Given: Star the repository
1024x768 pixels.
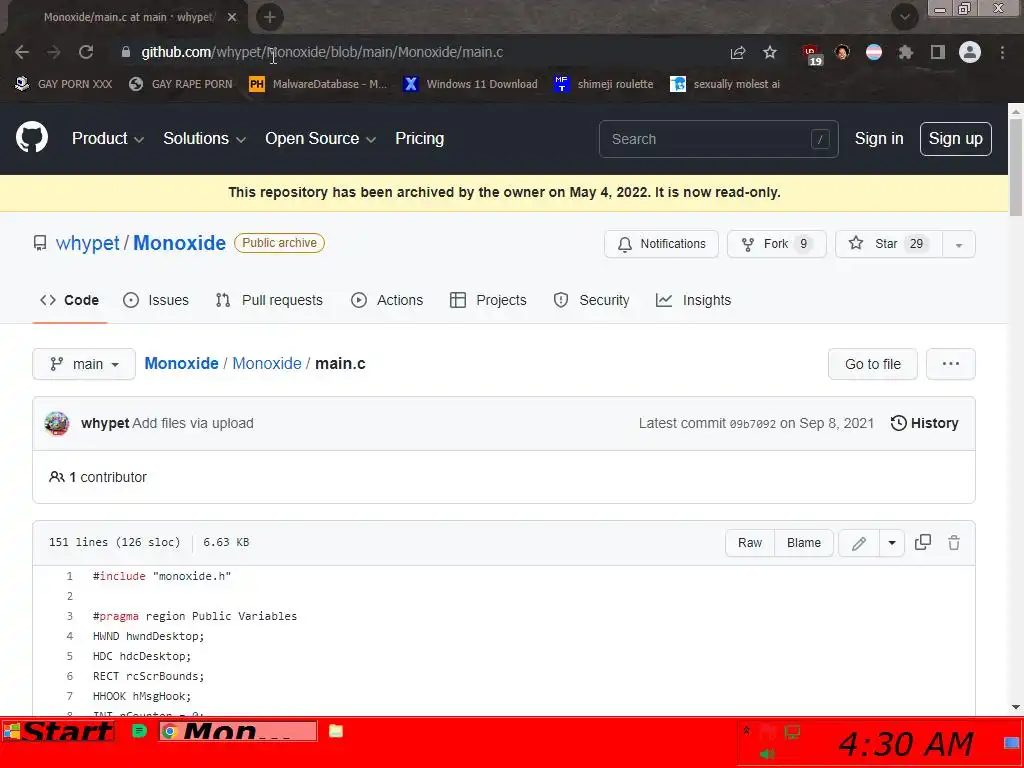Looking at the screenshot, I should point(889,244).
